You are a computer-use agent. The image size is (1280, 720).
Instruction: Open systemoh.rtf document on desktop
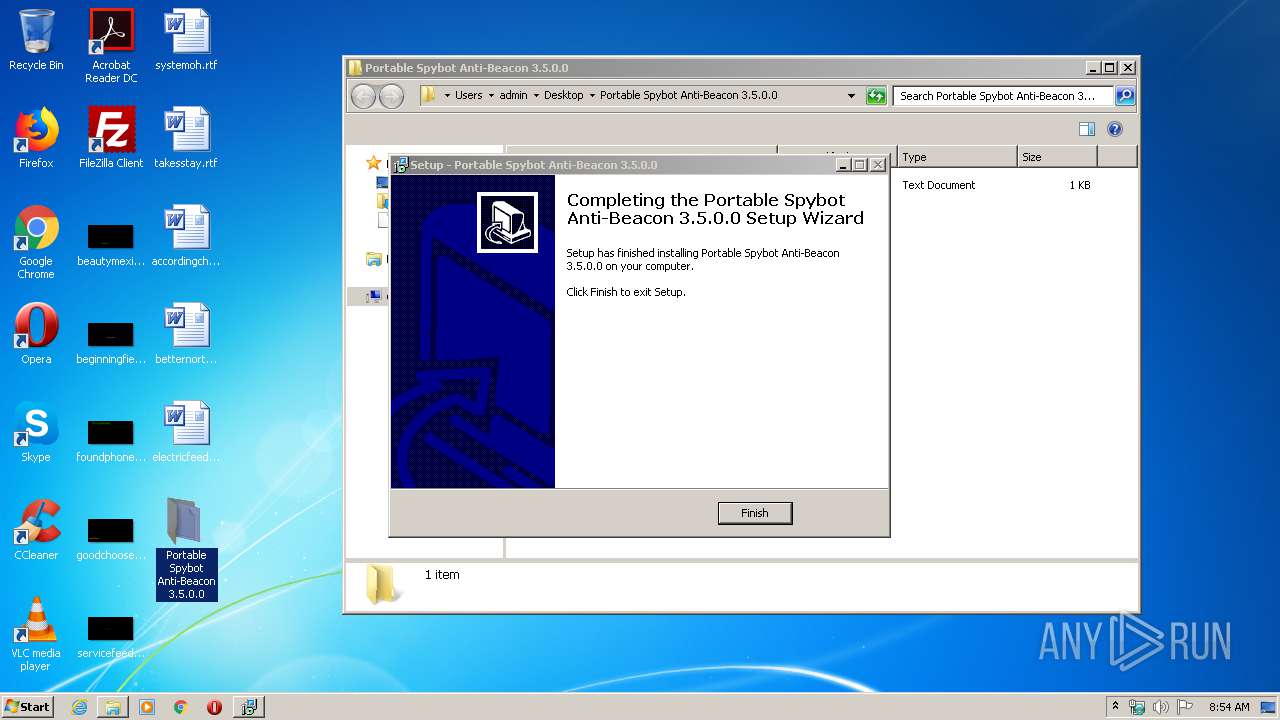[x=186, y=40]
